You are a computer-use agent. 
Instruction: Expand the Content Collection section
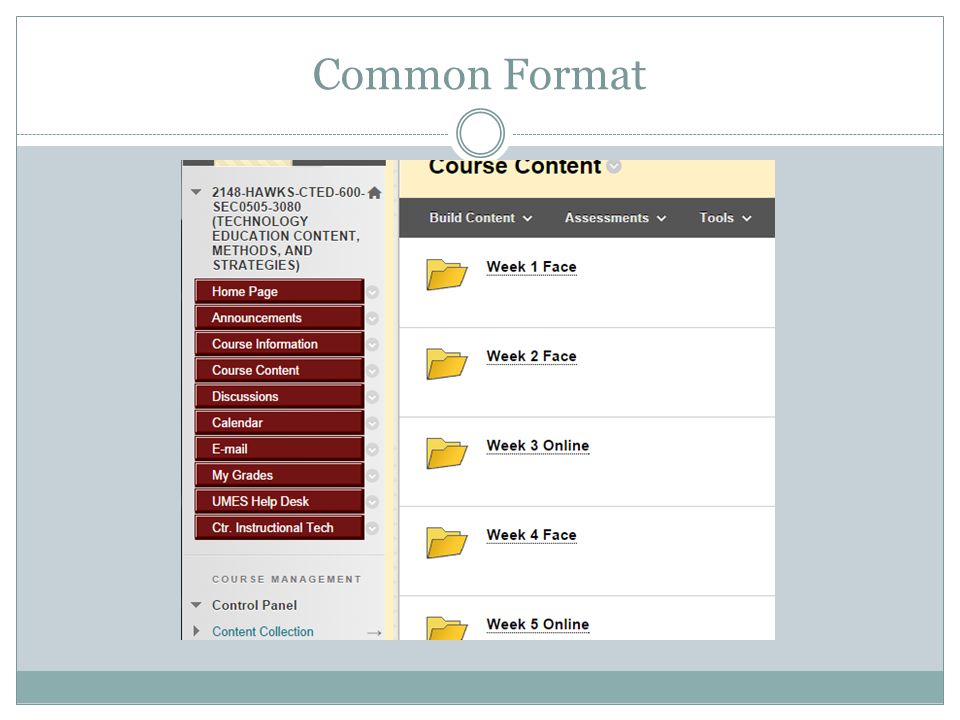click(196, 631)
